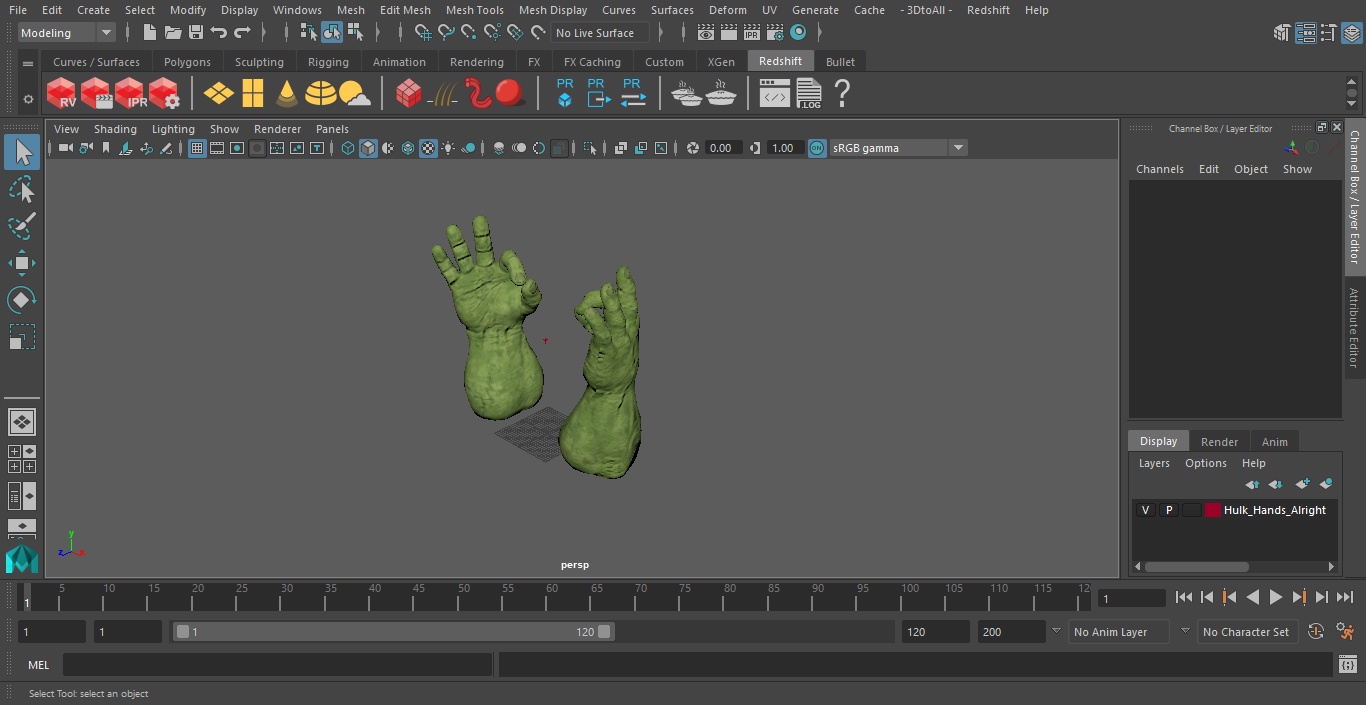The width and height of the screenshot is (1366, 705).
Task: Open the Mesh Tools menu
Action: point(474,10)
